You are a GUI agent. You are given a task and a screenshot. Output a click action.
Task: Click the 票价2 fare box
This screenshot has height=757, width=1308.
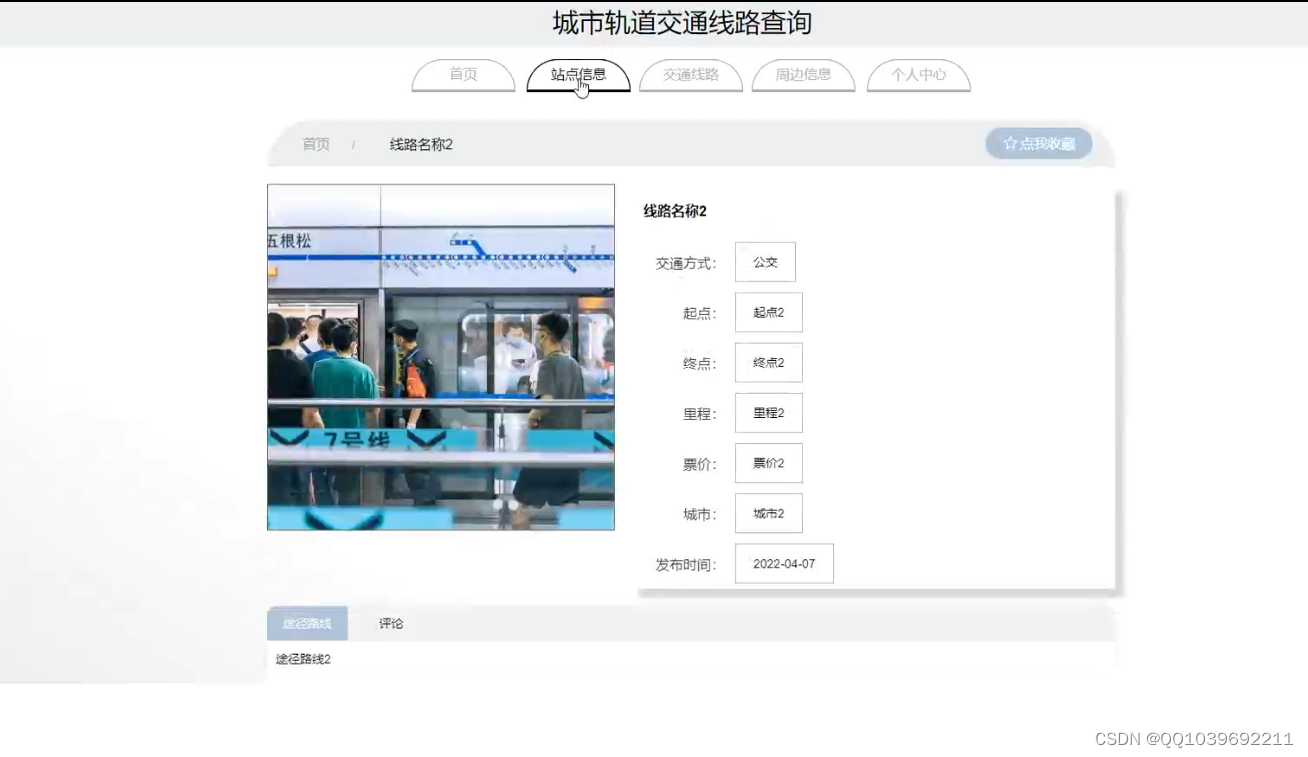point(768,462)
